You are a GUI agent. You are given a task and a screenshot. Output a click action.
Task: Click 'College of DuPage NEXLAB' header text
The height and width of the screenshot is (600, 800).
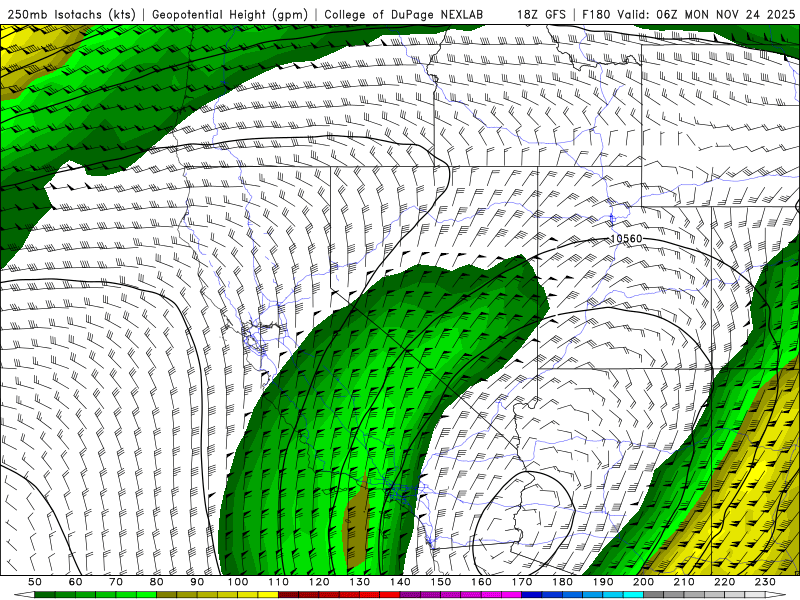403,15
